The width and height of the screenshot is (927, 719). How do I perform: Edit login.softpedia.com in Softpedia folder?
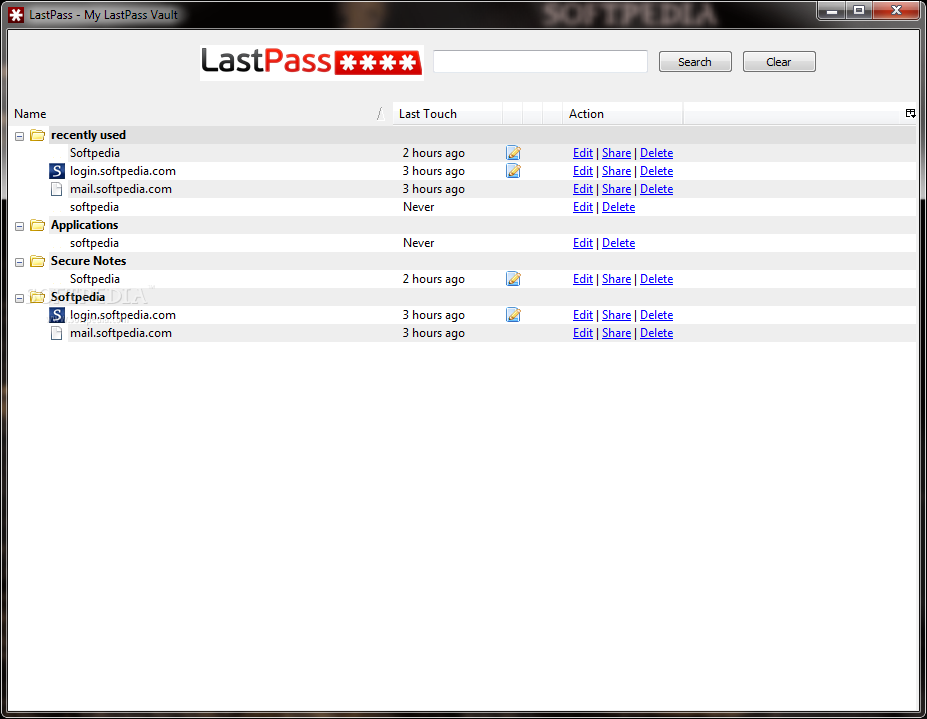582,315
